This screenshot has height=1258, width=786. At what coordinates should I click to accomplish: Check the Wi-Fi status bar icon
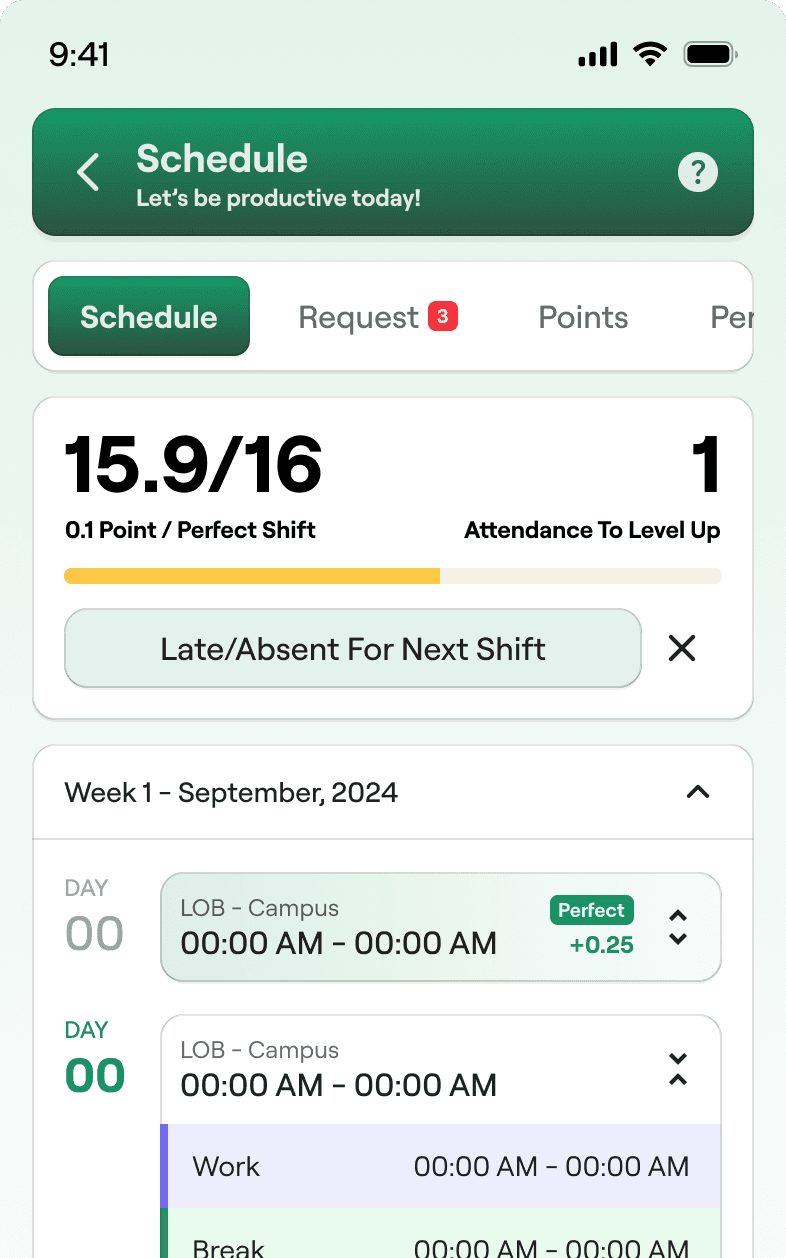(x=650, y=54)
